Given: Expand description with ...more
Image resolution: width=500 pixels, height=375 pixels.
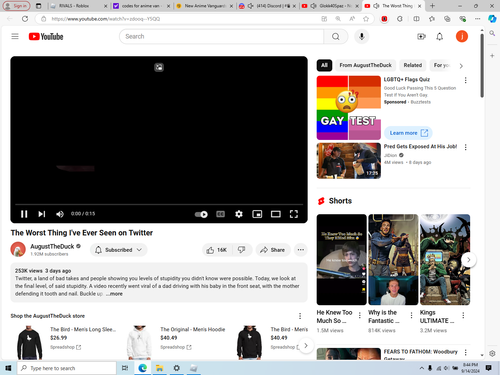Looking at the screenshot, I should tap(115, 294).
